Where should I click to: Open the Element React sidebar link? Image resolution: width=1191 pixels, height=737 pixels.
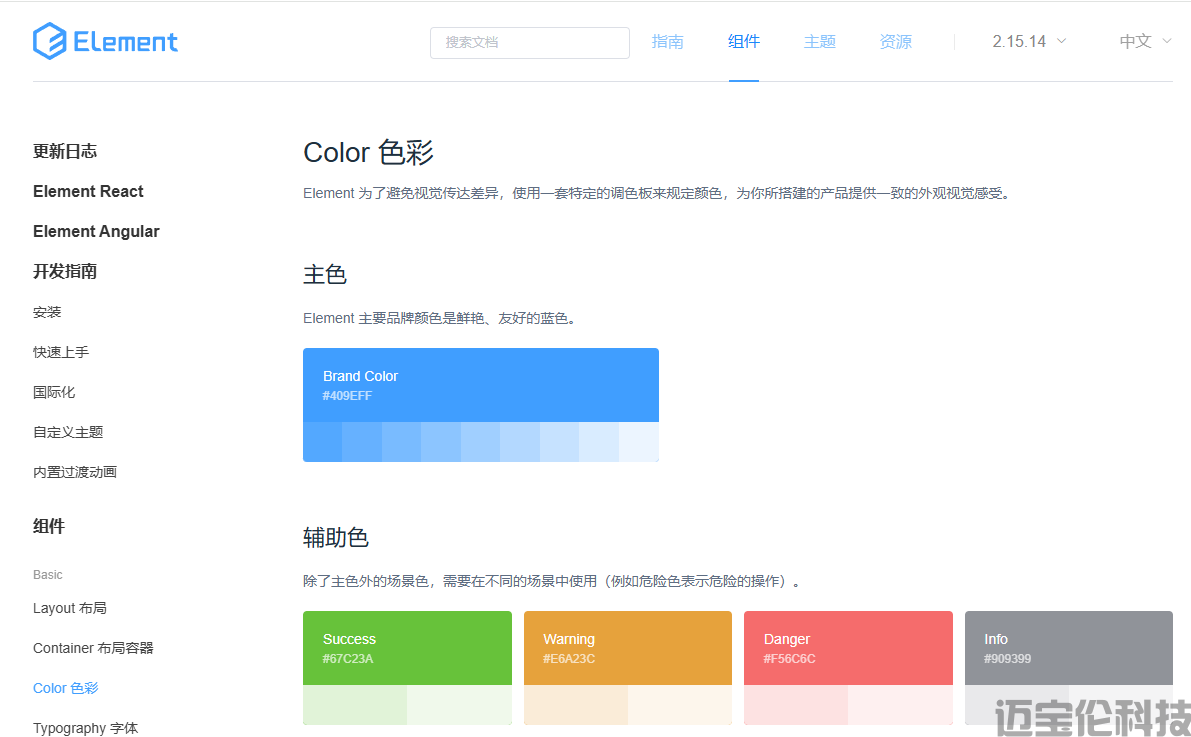(x=88, y=191)
